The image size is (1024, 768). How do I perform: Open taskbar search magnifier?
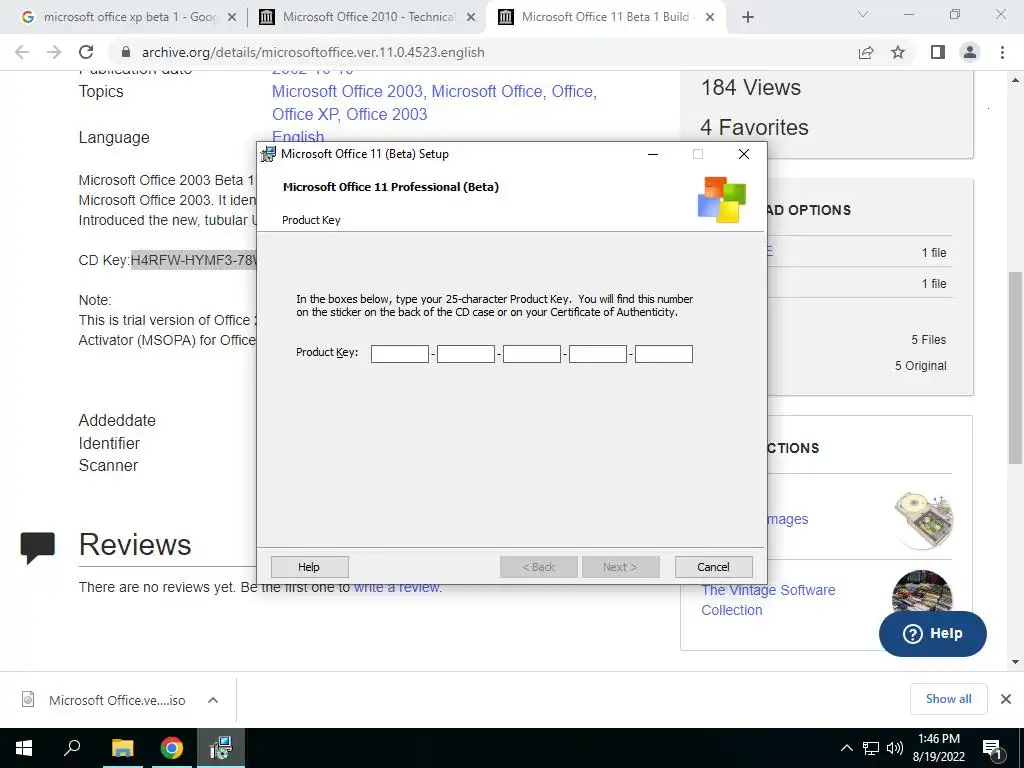coord(72,748)
